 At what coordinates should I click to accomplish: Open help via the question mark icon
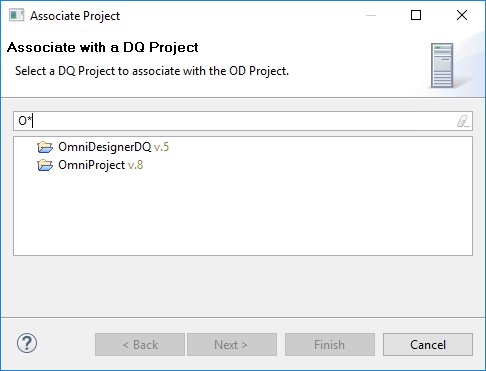coord(27,343)
